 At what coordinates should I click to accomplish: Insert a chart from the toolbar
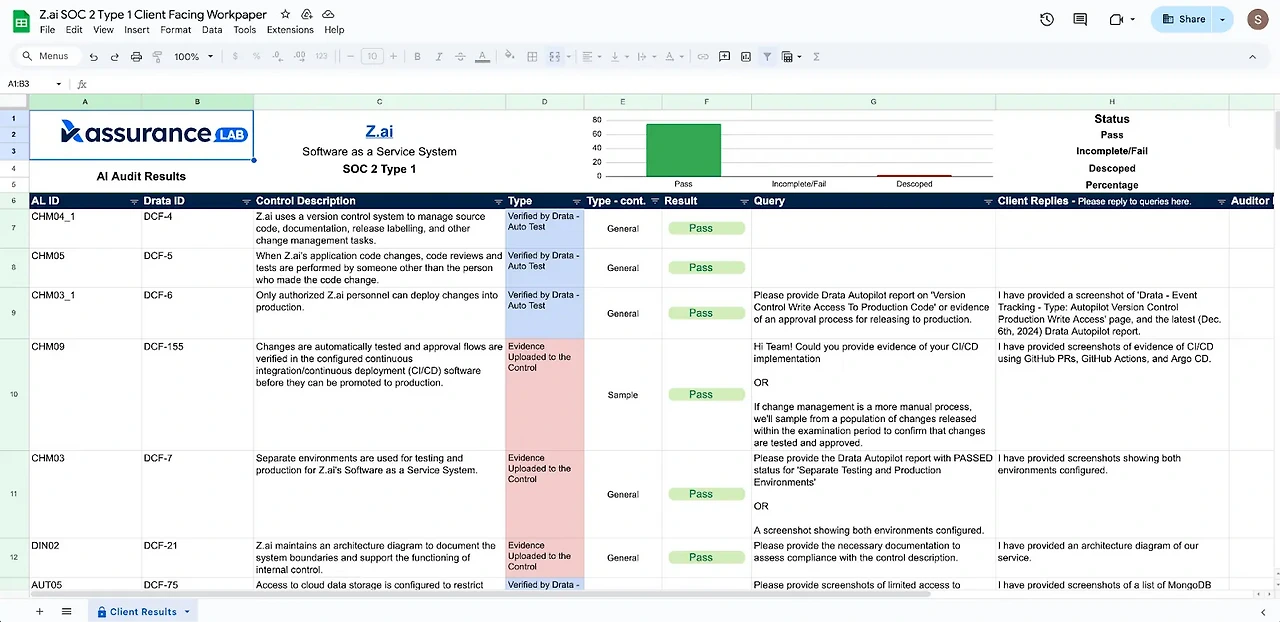(x=746, y=57)
